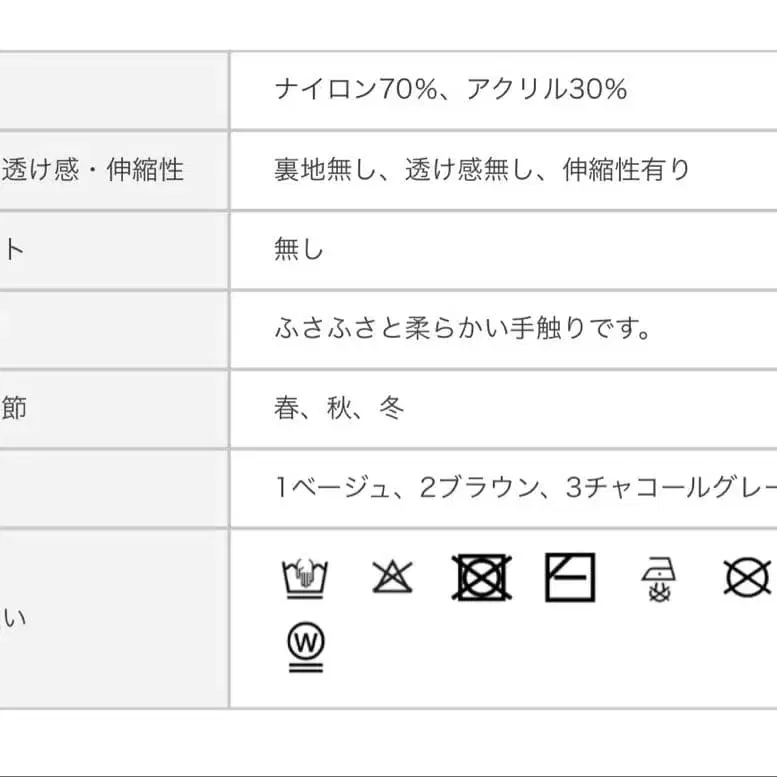Image resolution: width=777 pixels, height=777 pixels.
Task: Click the dry flat in shade icon
Action: (570, 577)
